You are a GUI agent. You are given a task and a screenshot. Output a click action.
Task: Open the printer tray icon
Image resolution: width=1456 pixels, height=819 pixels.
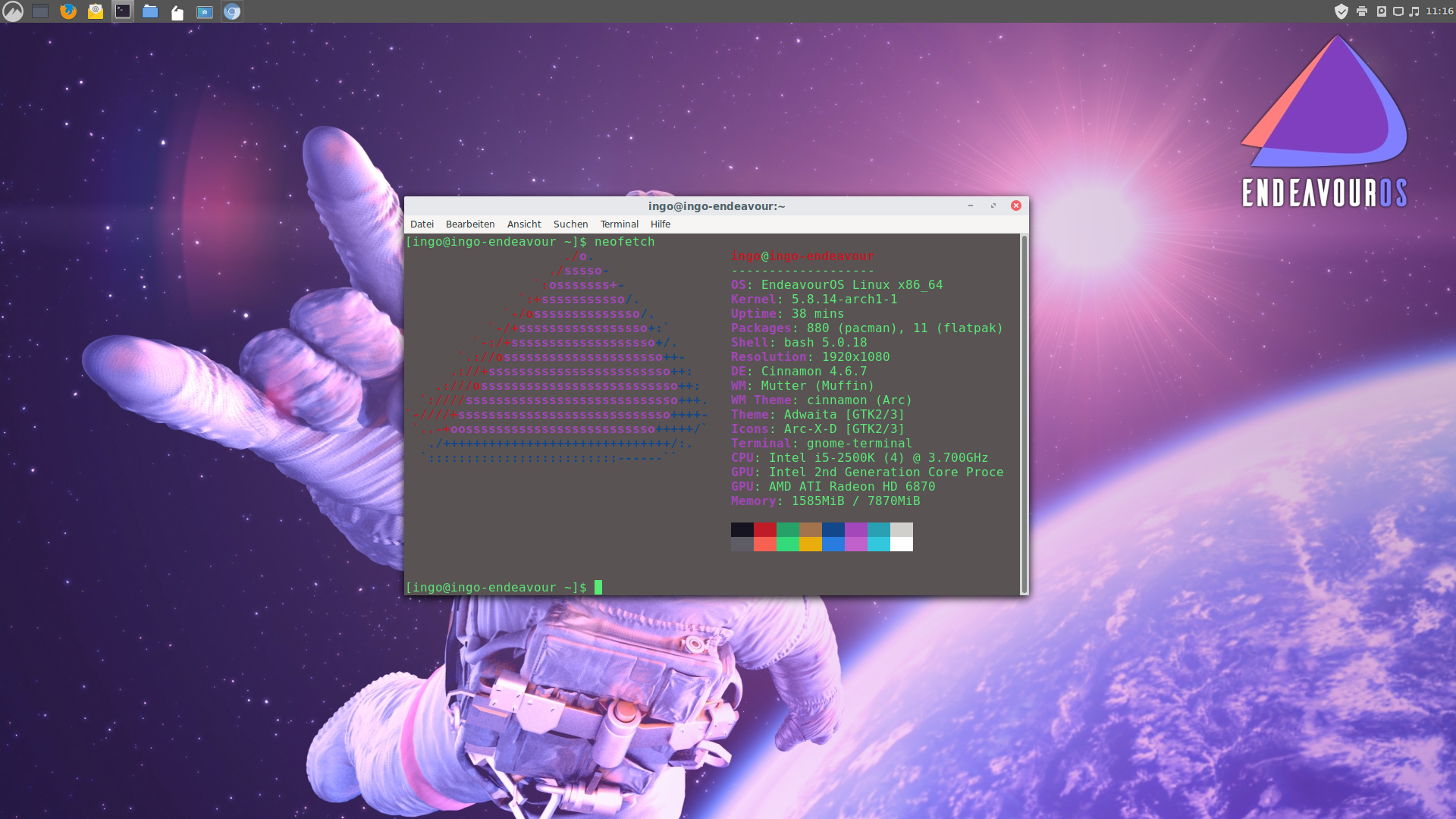[x=1362, y=11]
